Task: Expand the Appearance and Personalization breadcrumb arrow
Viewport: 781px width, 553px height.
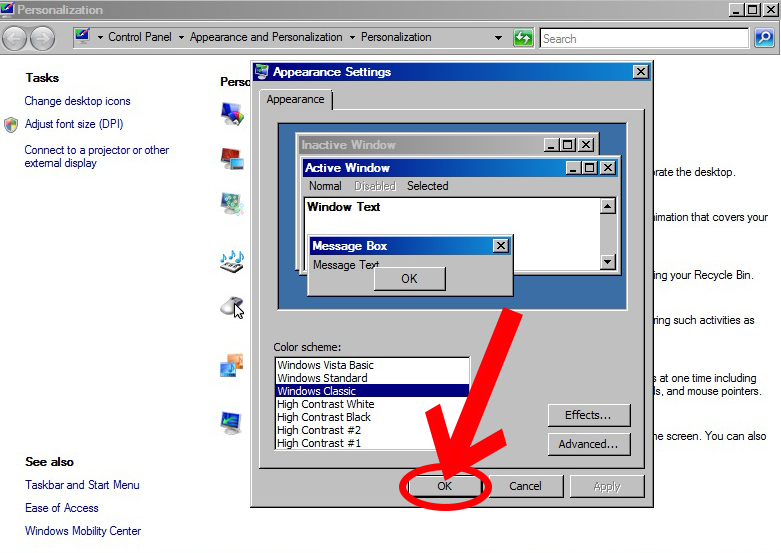Action: (352, 37)
